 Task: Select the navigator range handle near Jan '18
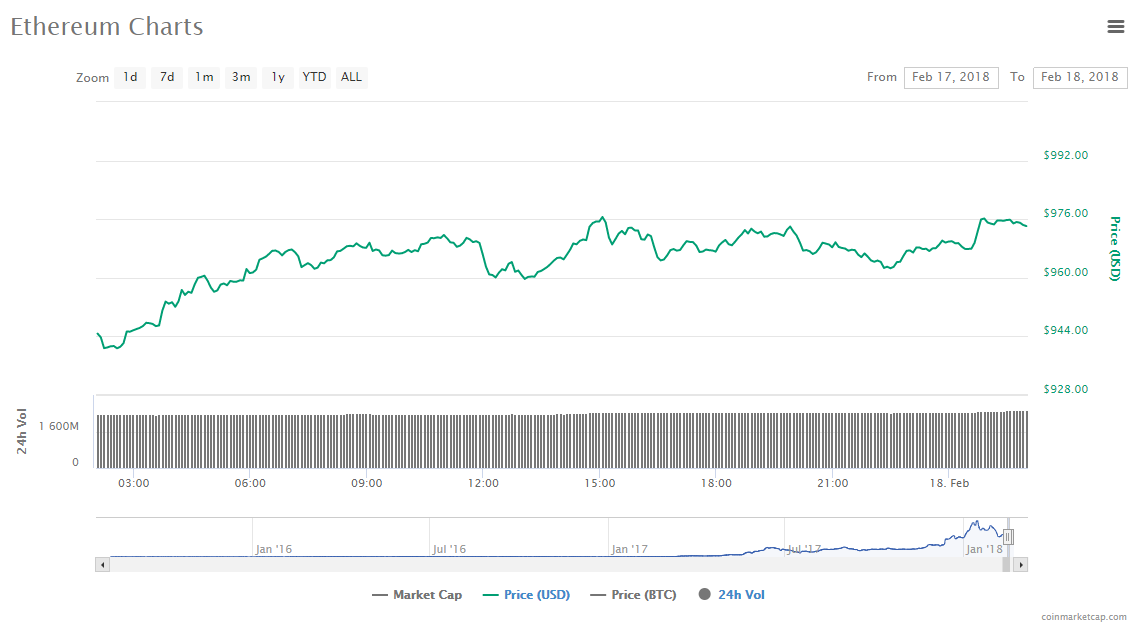1009,537
